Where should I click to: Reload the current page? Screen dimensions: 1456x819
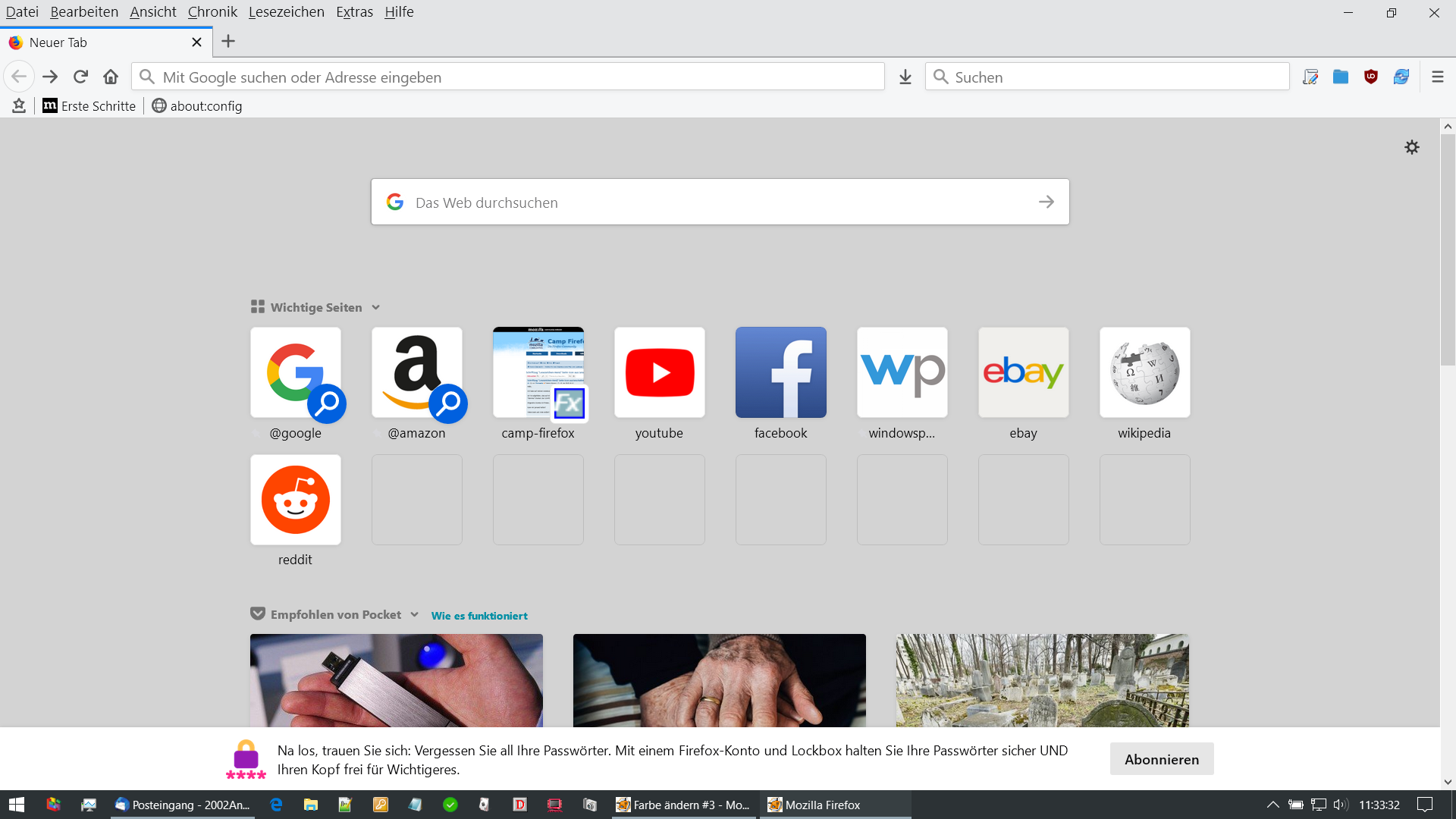[x=80, y=77]
